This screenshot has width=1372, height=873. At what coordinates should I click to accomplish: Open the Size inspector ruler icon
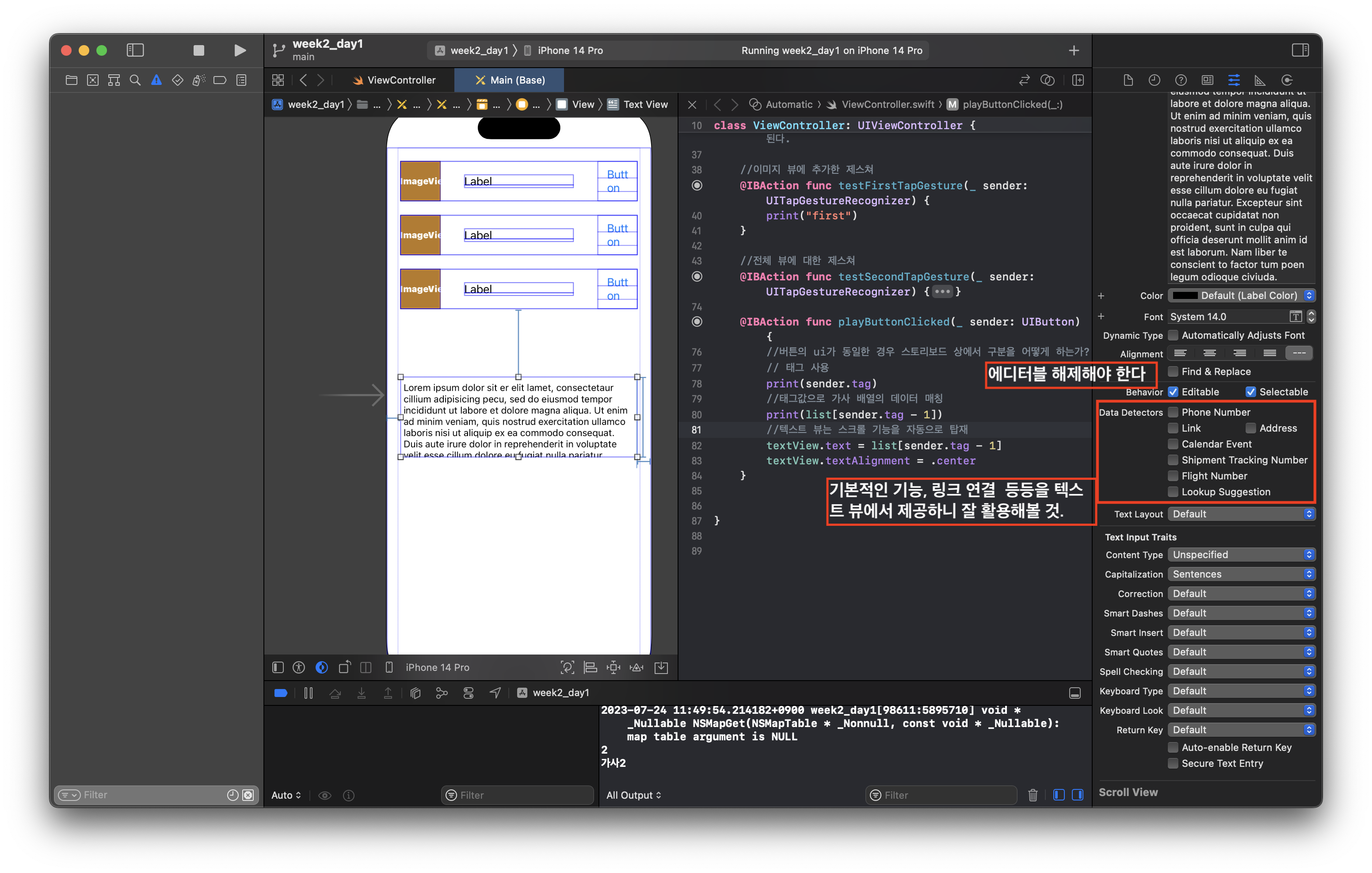click(1260, 80)
